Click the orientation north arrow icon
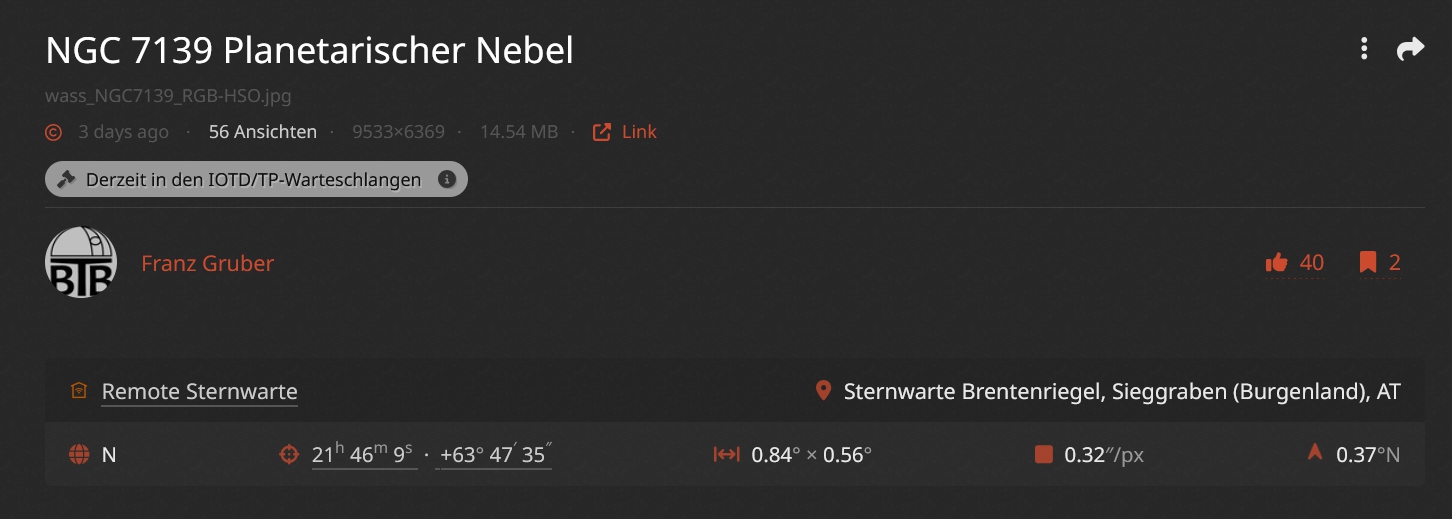Screen dimensions: 1452x519 click(x=1315, y=453)
